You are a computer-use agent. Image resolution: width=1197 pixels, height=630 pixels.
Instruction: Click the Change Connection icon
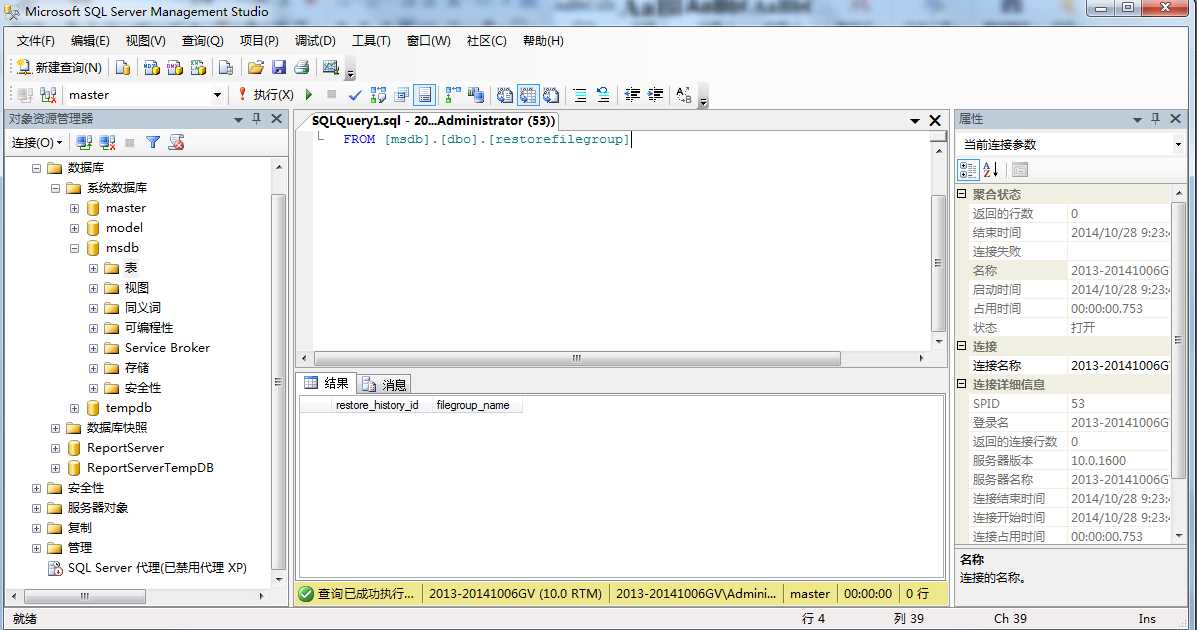(48, 95)
